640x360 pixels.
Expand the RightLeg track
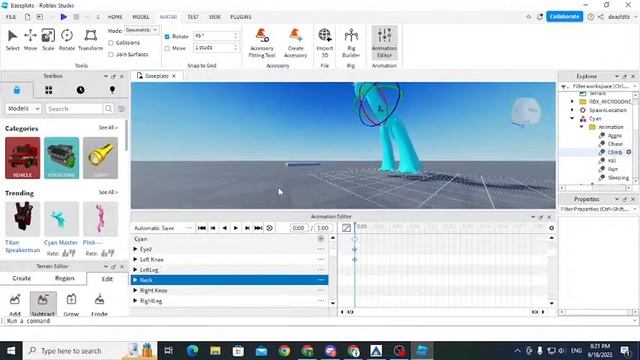click(x=135, y=301)
